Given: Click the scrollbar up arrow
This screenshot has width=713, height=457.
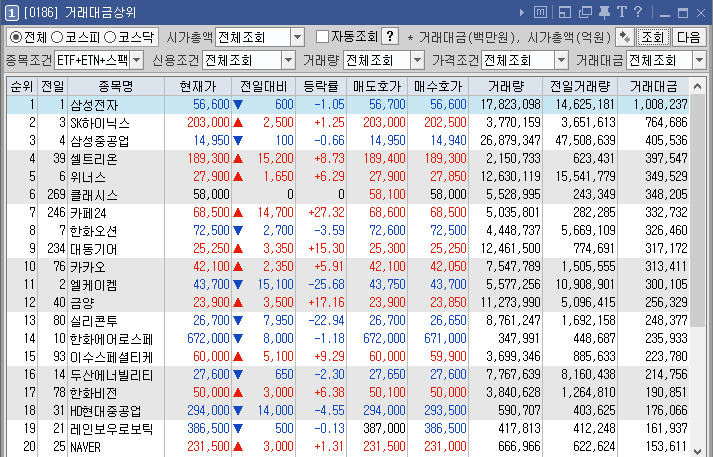Looking at the screenshot, I should [x=697, y=86].
